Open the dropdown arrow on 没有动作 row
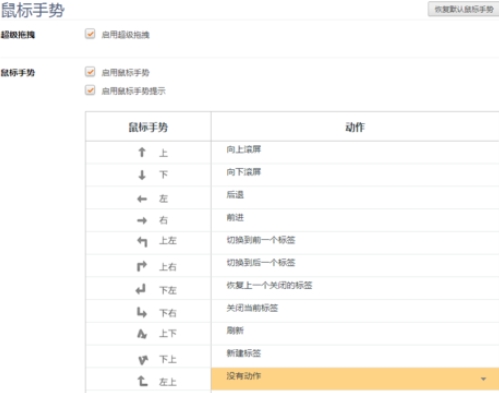 [483, 379]
